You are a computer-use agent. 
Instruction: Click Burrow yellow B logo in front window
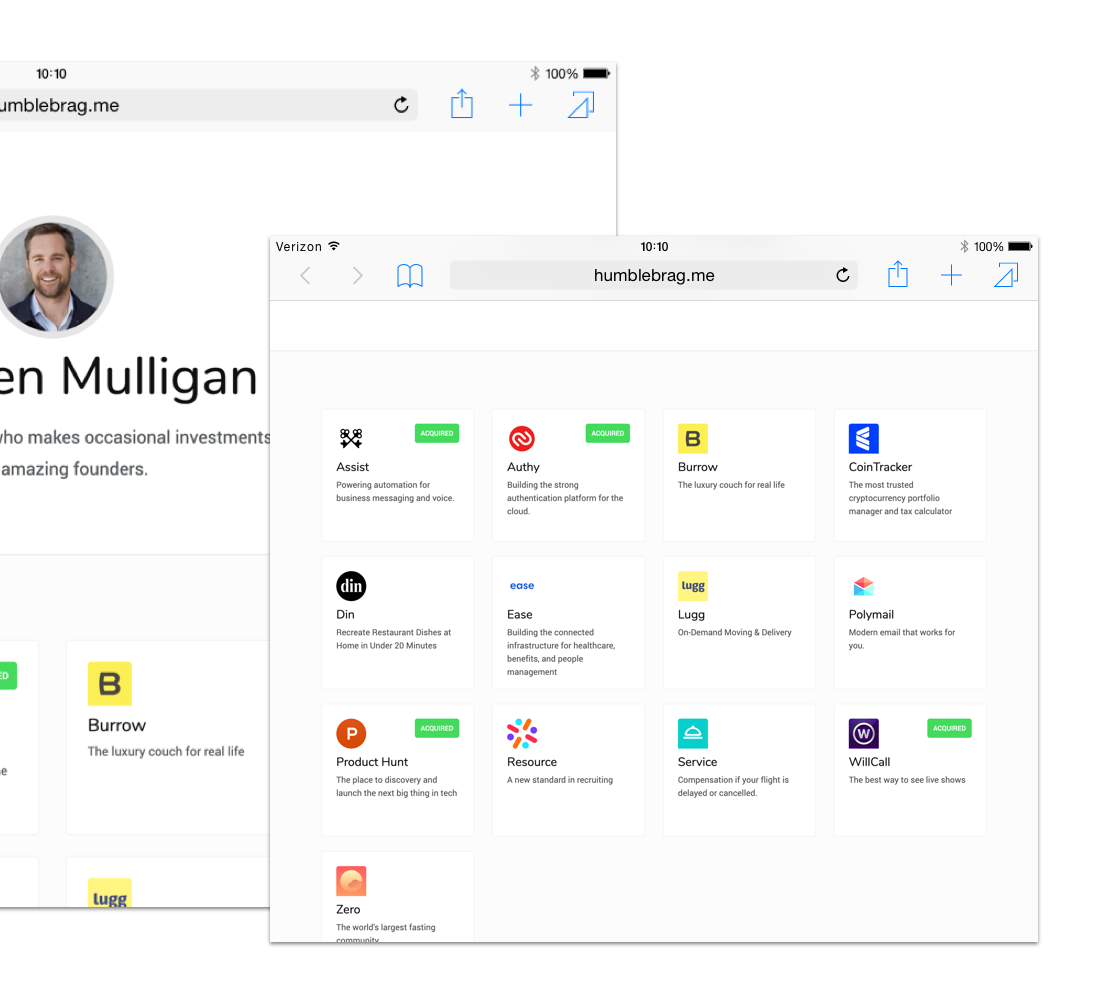(692, 439)
